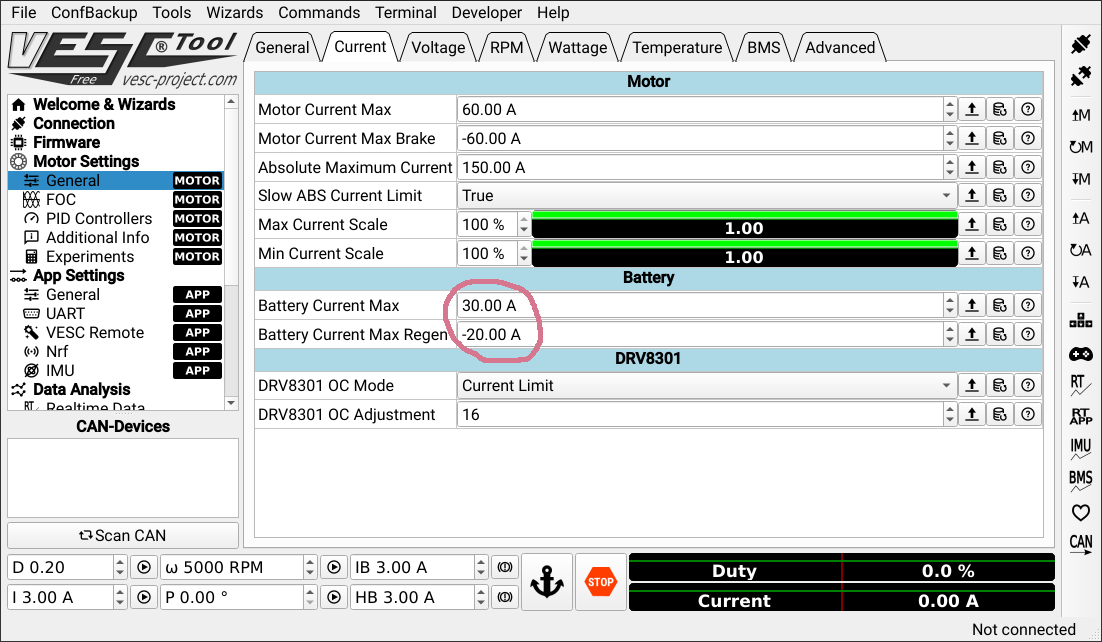
Task: Open the ConfBackup menu
Action: tap(94, 13)
